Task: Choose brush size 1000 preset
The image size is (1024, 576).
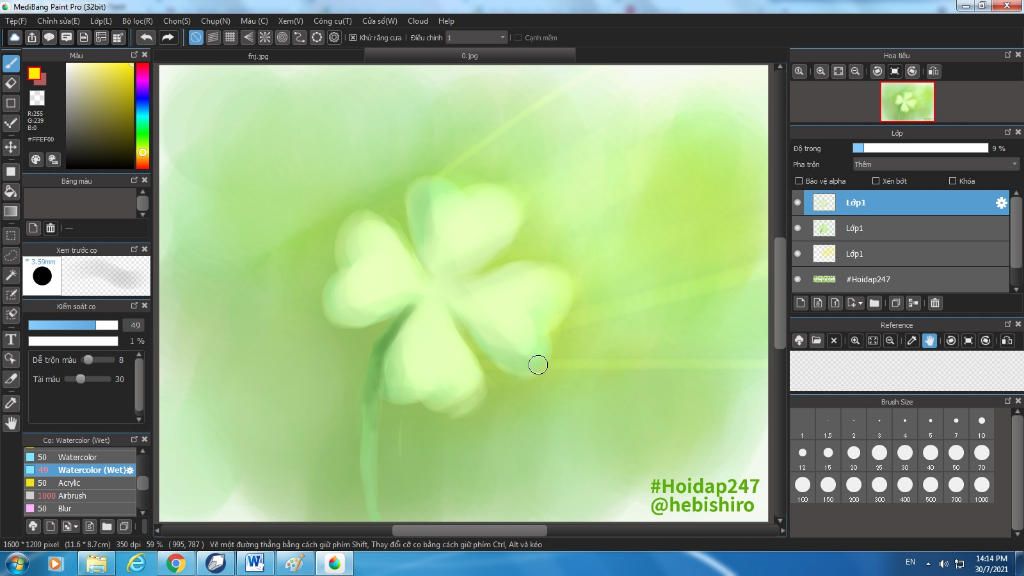Action: point(982,488)
